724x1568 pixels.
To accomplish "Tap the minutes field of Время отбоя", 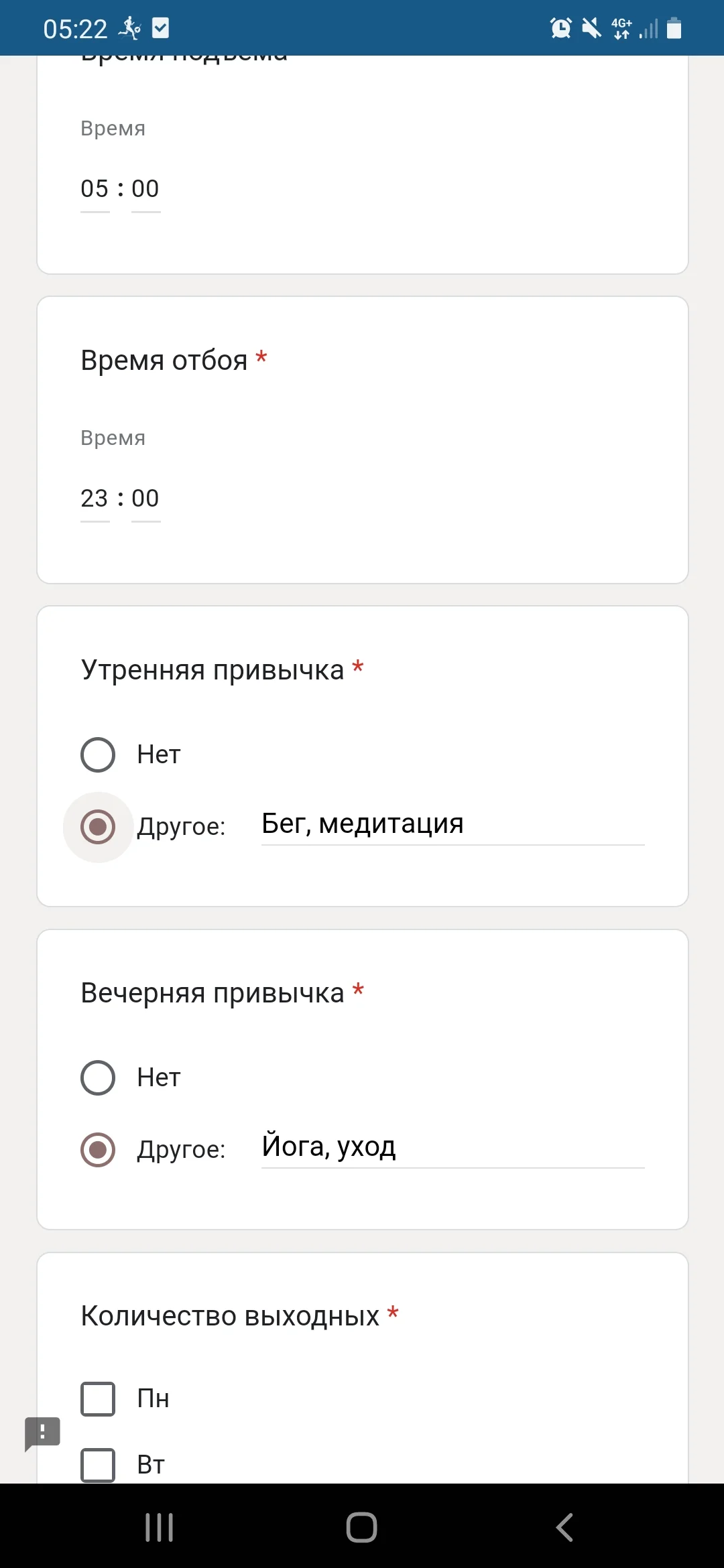I will (x=145, y=499).
